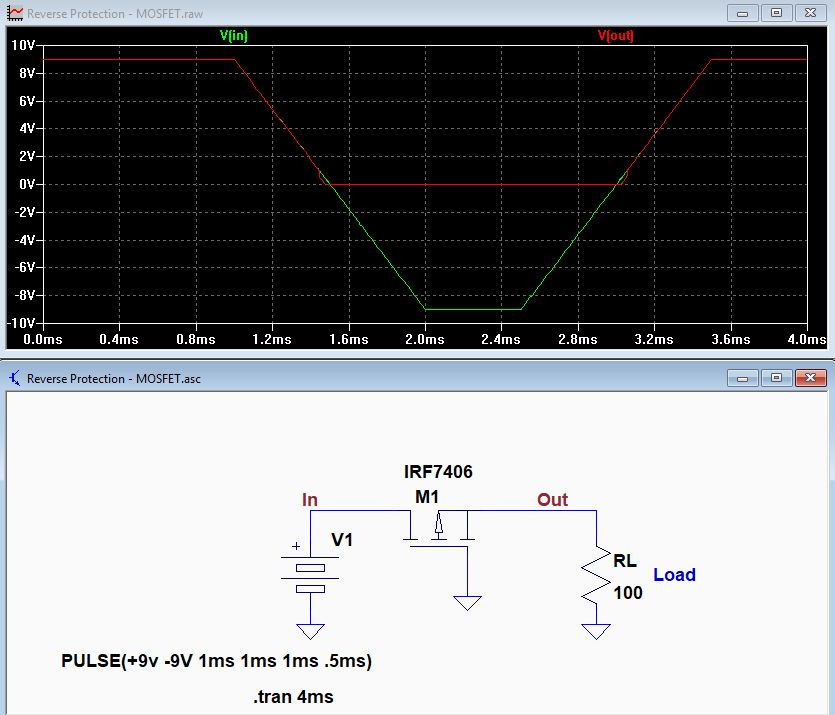Close the MOSFET.raw plot window
835x715 pixels.
point(811,13)
